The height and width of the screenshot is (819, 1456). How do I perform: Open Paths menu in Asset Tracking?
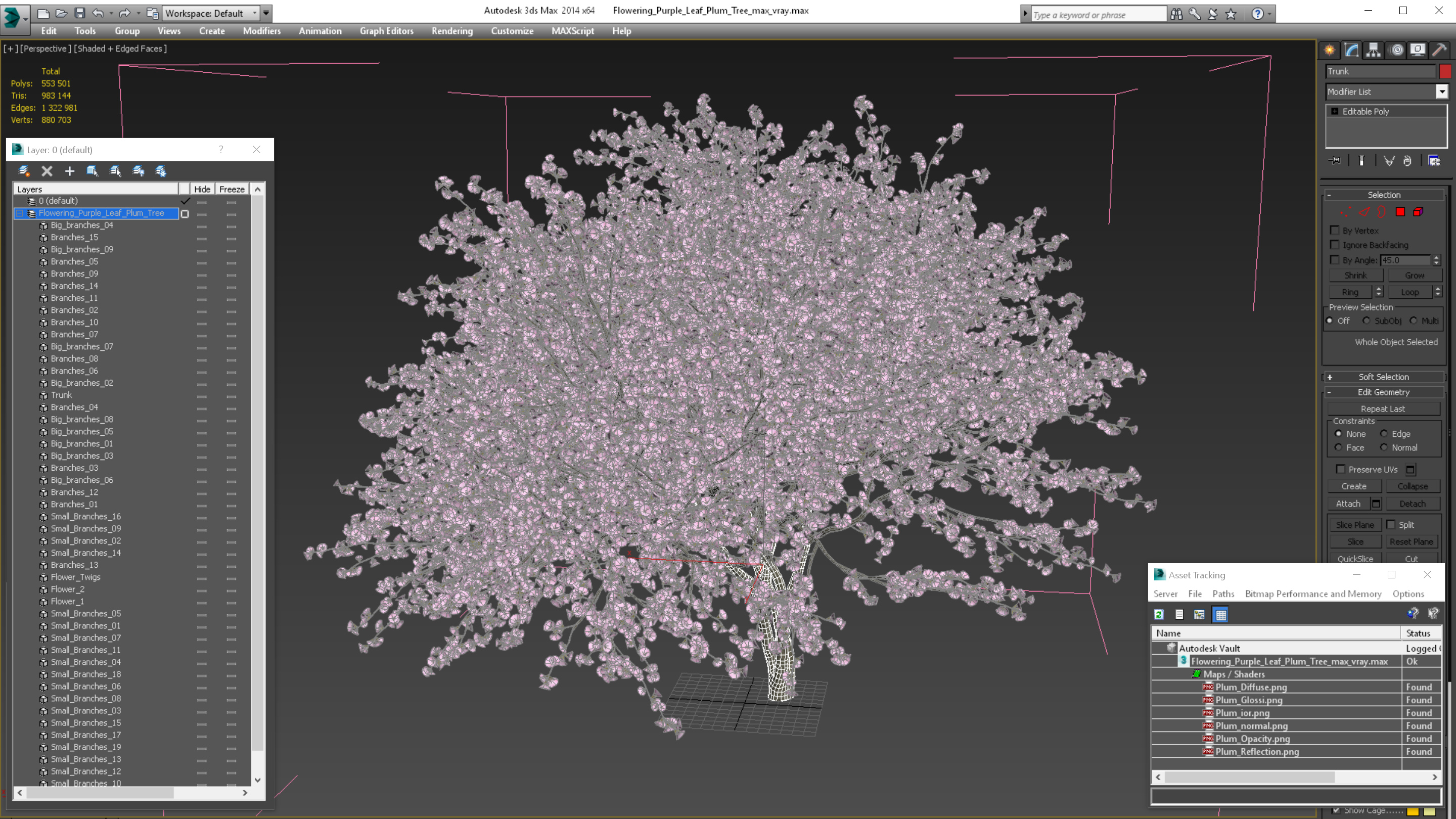pyautogui.click(x=1223, y=594)
